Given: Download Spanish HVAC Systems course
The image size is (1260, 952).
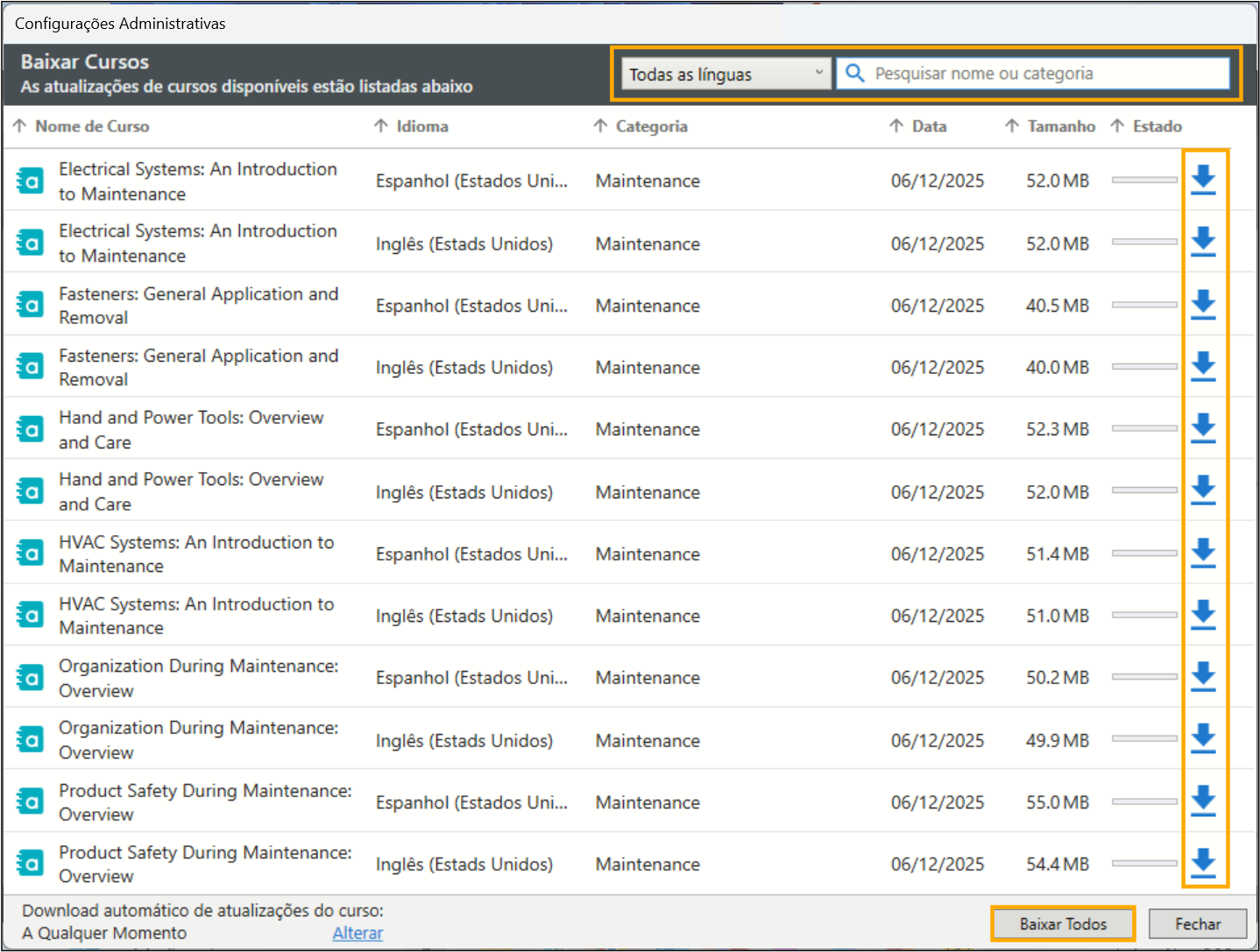Looking at the screenshot, I should tap(1203, 553).
